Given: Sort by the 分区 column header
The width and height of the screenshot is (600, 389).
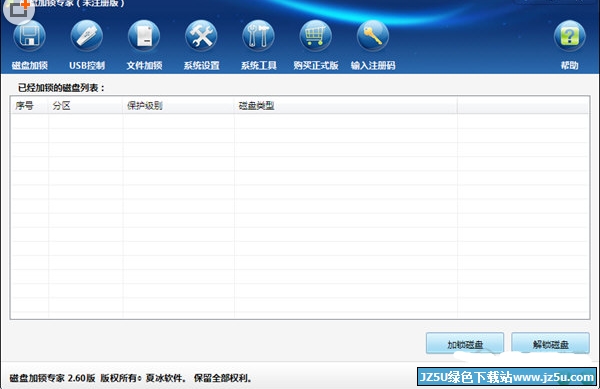Looking at the screenshot, I should [x=86, y=106].
